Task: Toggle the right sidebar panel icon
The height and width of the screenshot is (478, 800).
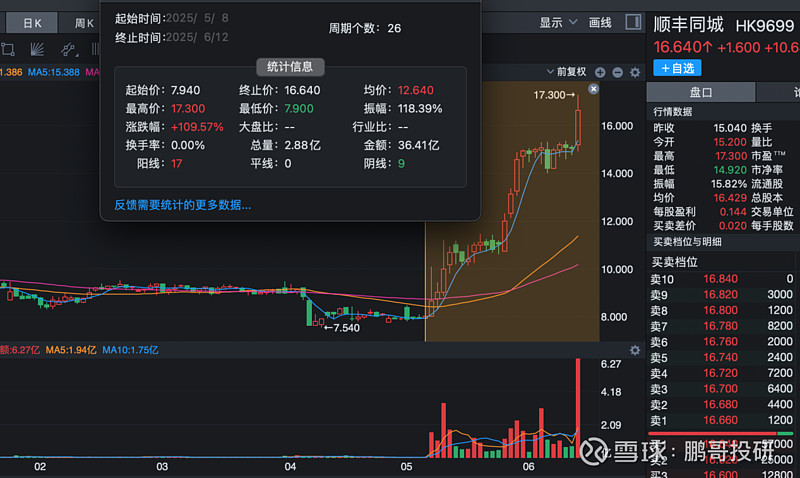Action: coord(633,22)
